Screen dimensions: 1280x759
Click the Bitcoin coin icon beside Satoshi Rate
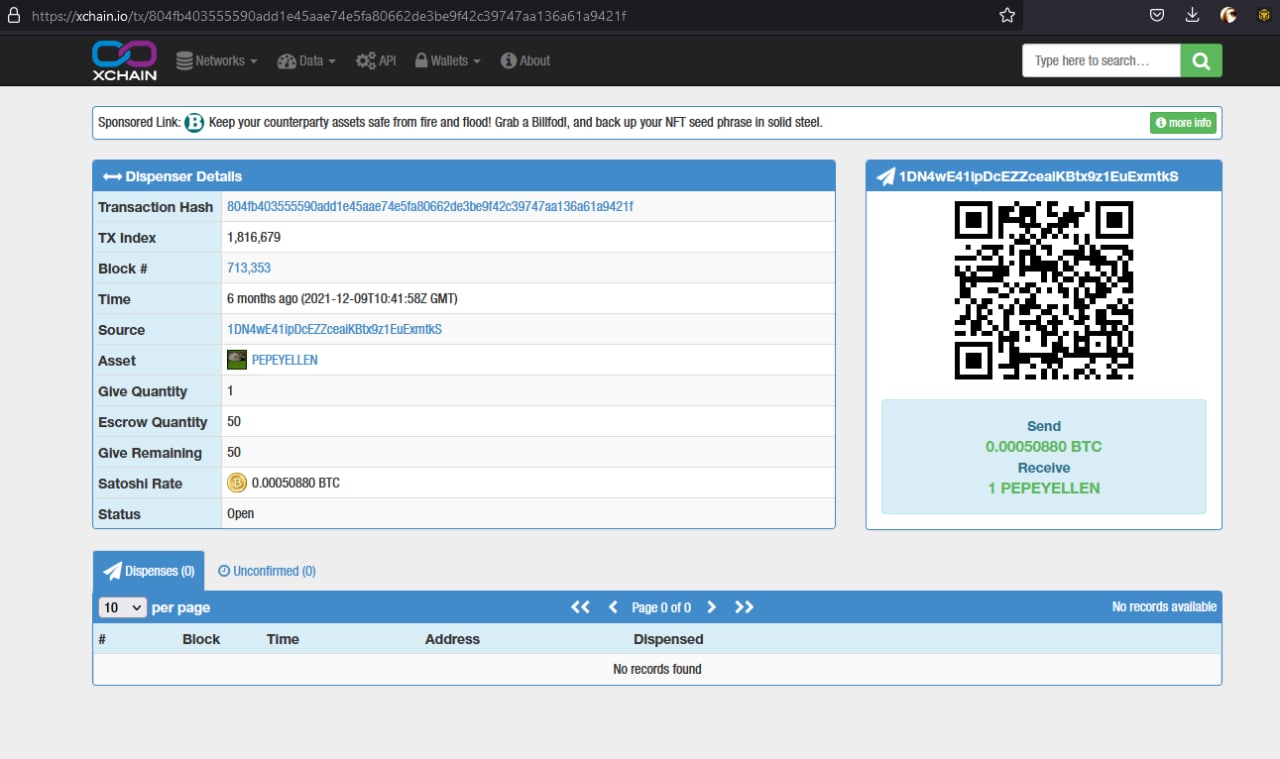pyautogui.click(x=237, y=483)
